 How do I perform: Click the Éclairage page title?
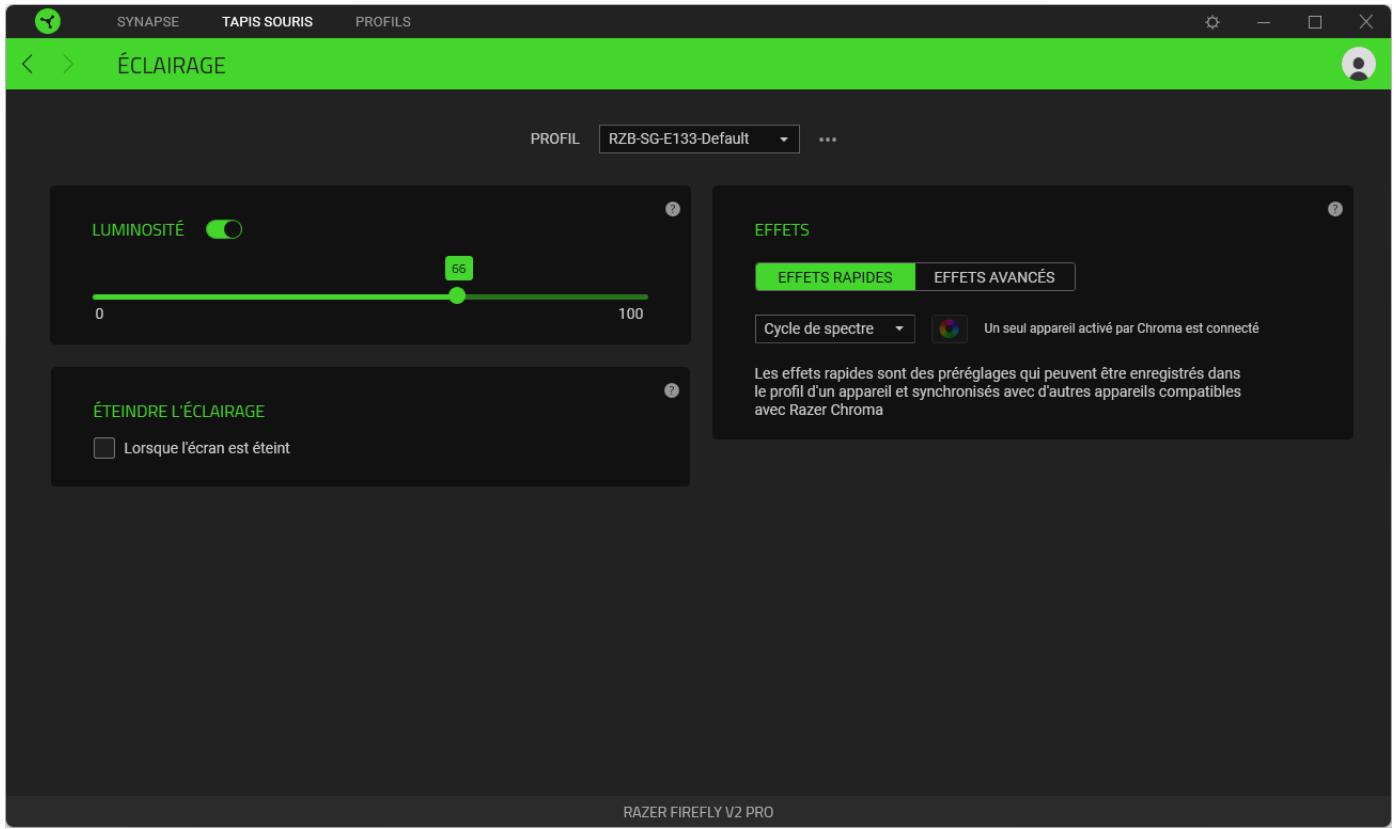(171, 66)
